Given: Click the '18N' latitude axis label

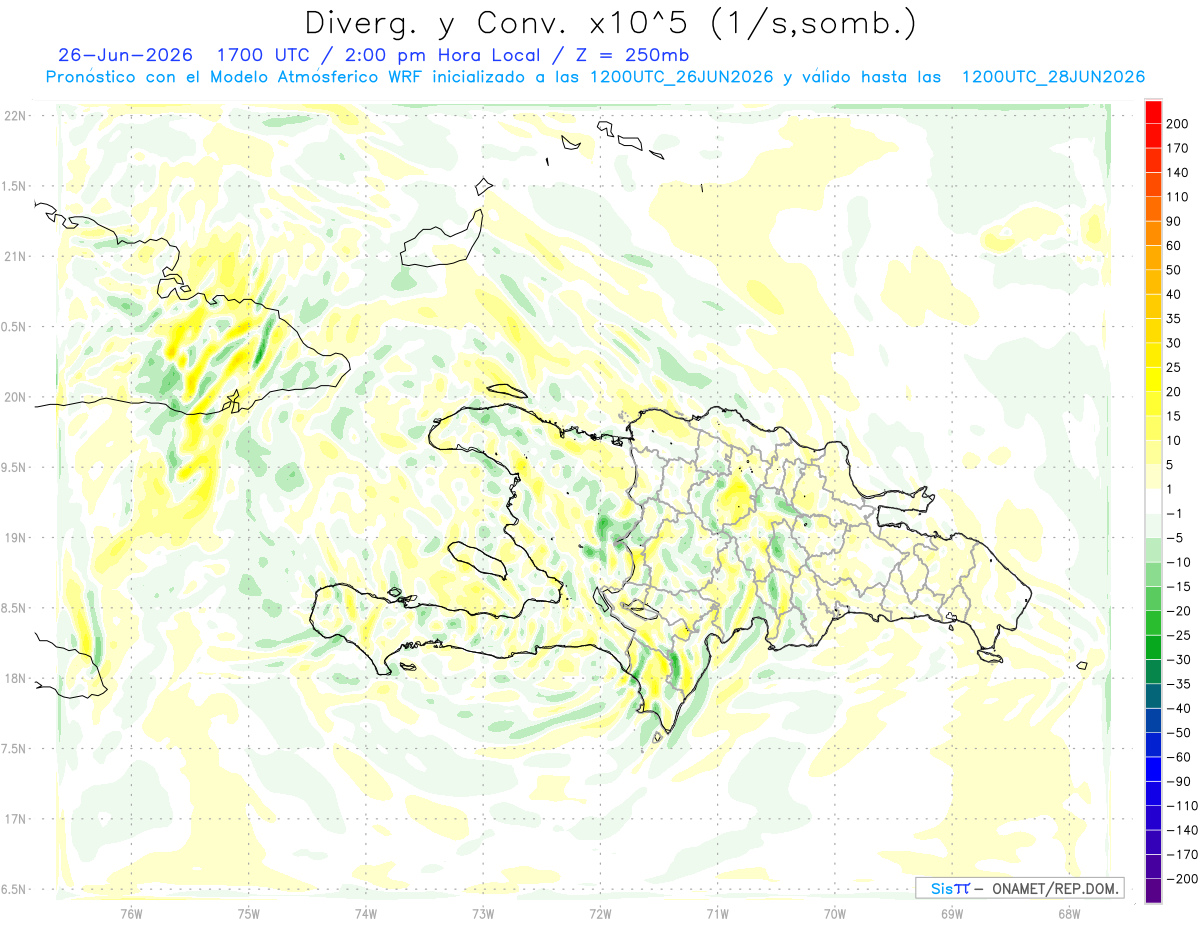Looking at the screenshot, I should (x=14, y=678).
